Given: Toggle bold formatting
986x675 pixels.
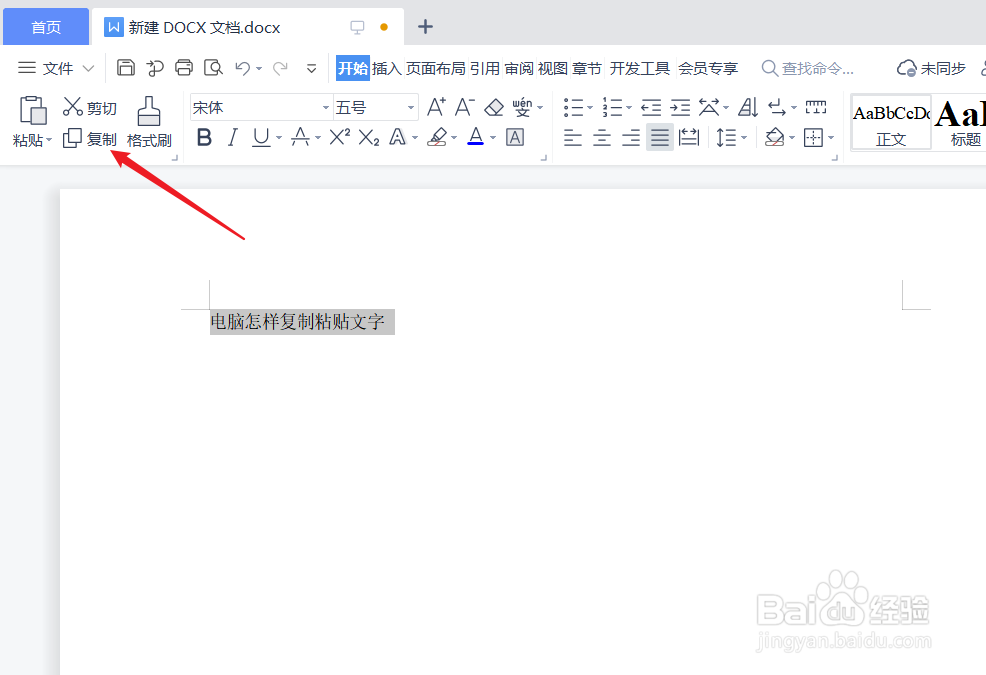Looking at the screenshot, I should click(204, 137).
